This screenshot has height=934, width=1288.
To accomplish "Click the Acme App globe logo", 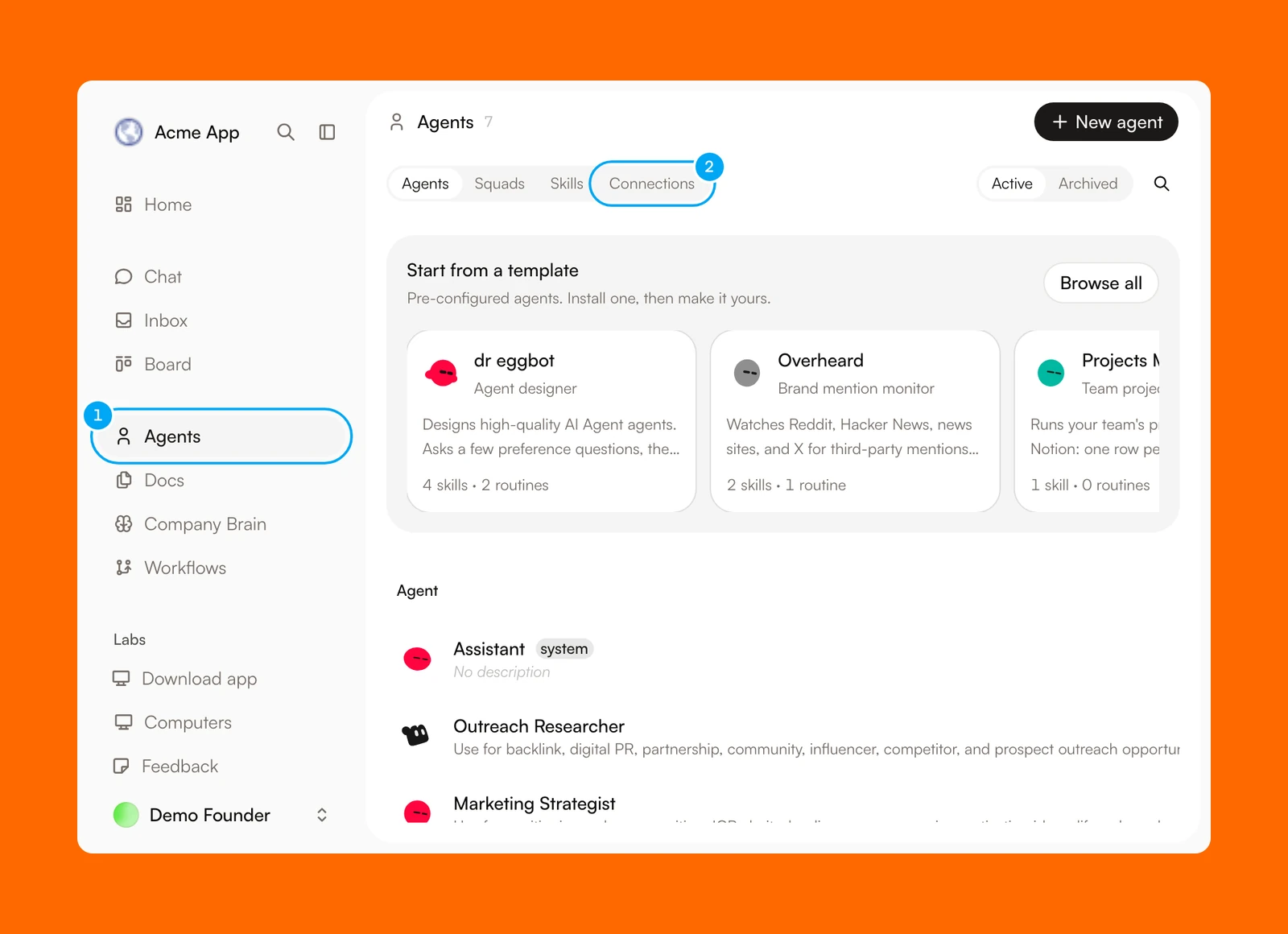I will (129, 132).
